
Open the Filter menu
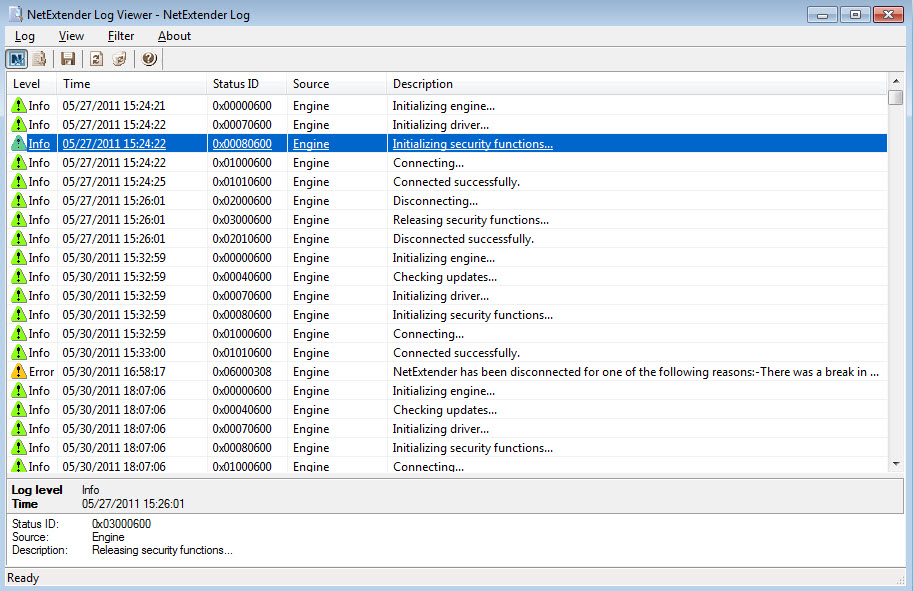click(121, 36)
